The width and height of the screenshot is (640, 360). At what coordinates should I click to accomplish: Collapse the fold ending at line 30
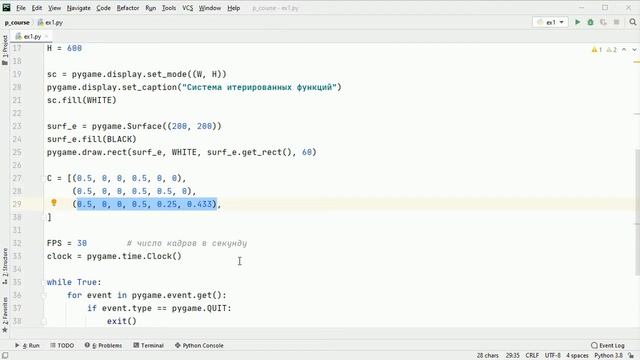coord(43,218)
